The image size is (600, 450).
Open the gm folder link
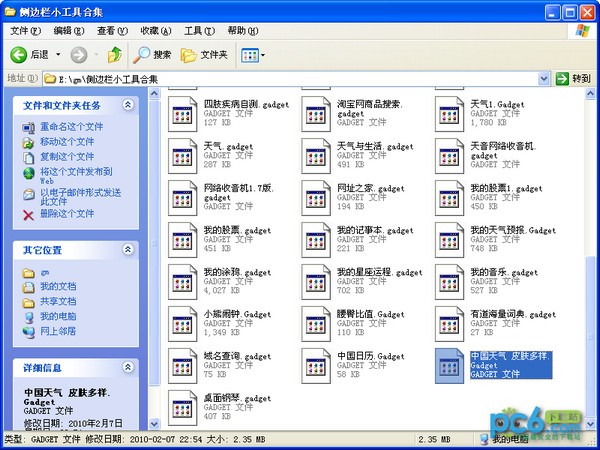44,273
